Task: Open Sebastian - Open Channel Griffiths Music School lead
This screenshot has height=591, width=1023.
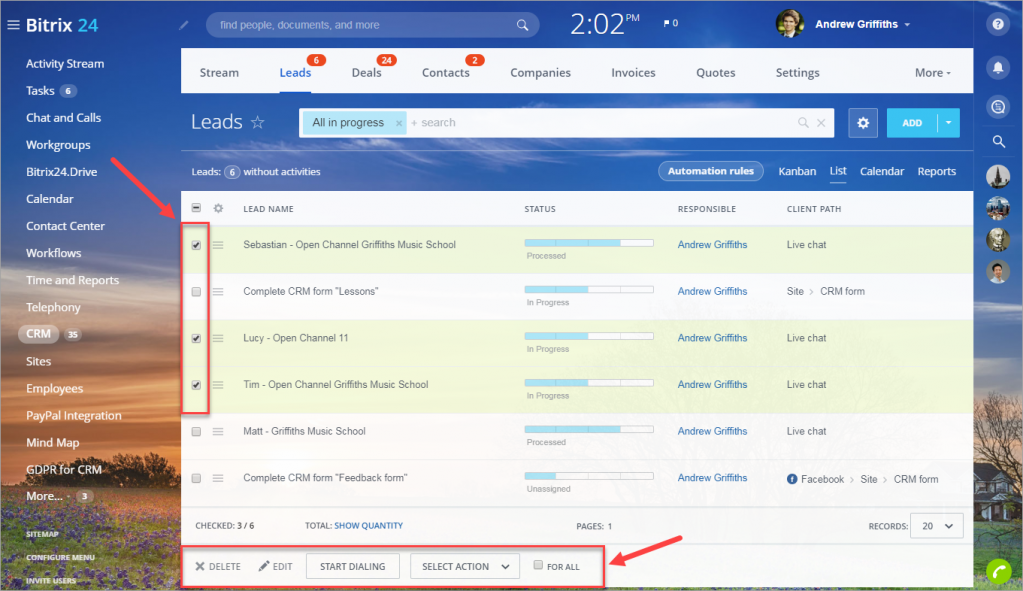Action: pyautogui.click(x=350, y=245)
